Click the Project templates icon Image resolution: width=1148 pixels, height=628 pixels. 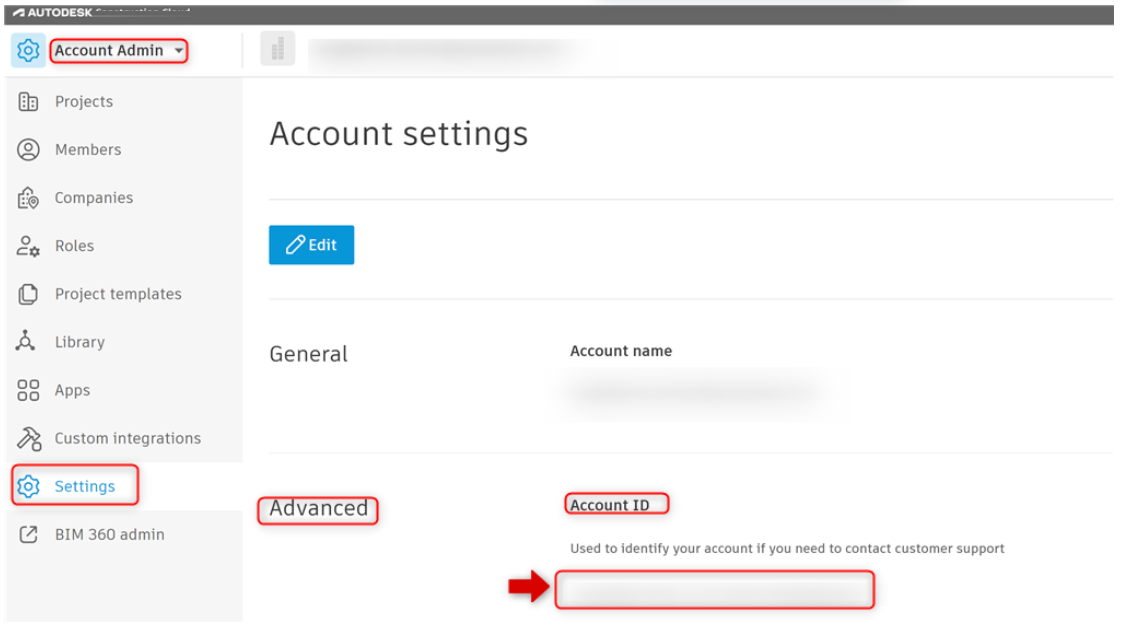(x=28, y=294)
